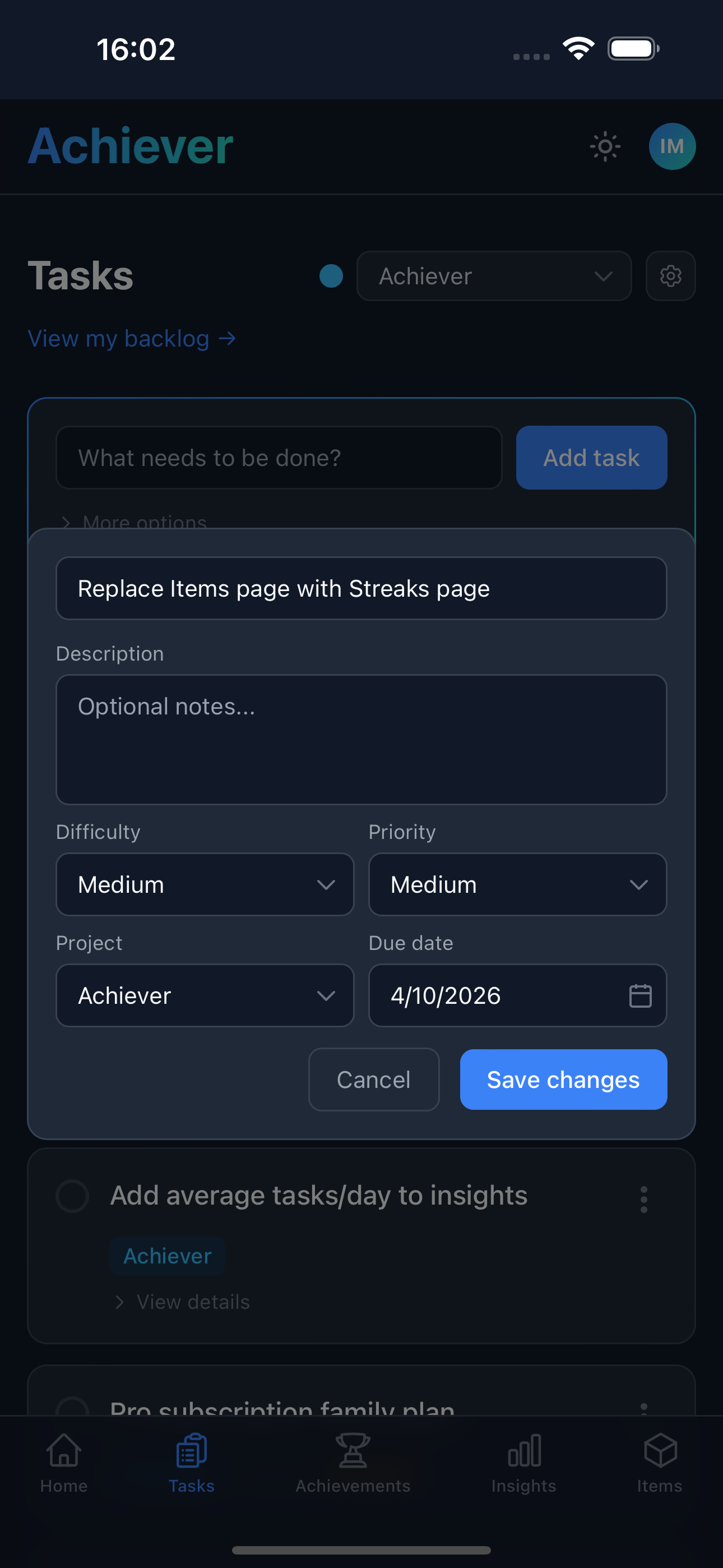Open the Achiever project filter dropdown
Image resolution: width=723 pixels, height=1568 pixels.
pyautogui.click(x=494, y=276)
